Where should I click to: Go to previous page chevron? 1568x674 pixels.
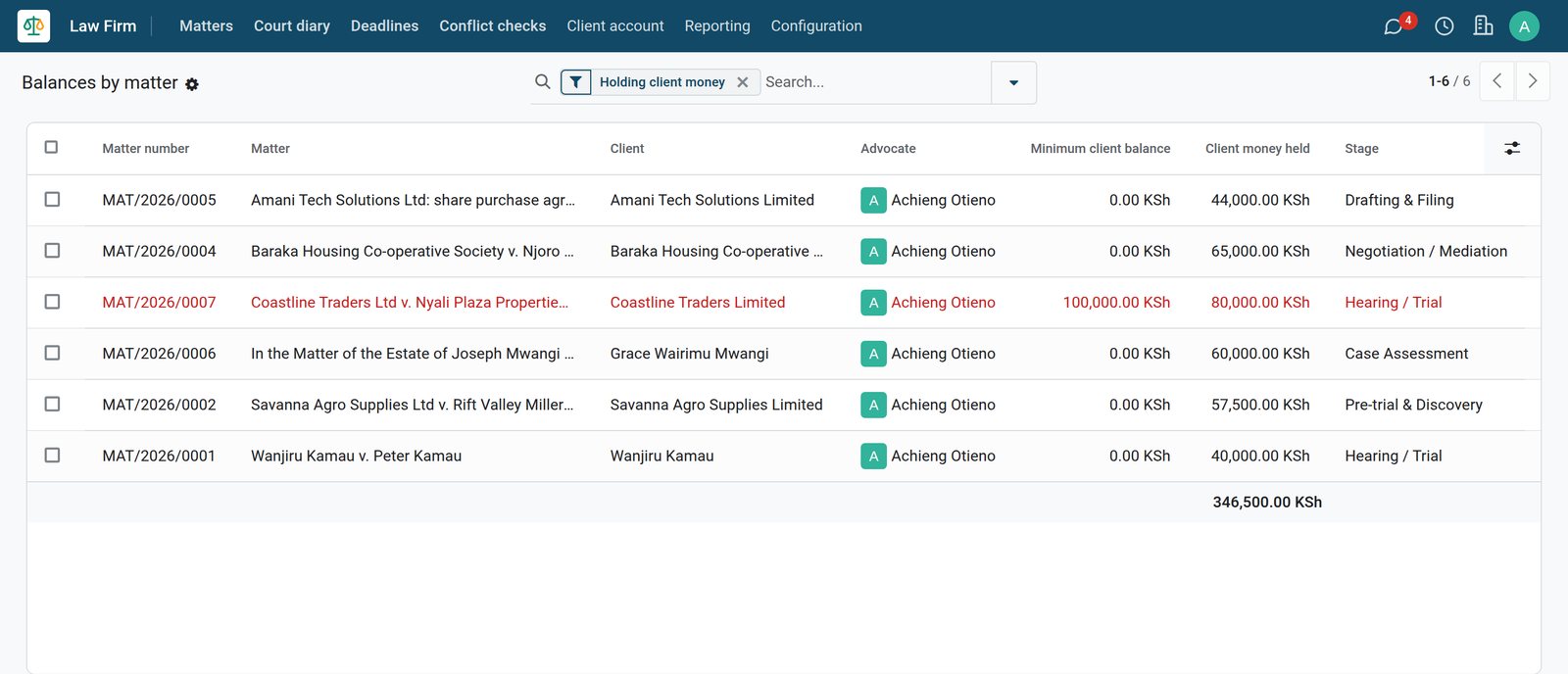pos(1497,81)
